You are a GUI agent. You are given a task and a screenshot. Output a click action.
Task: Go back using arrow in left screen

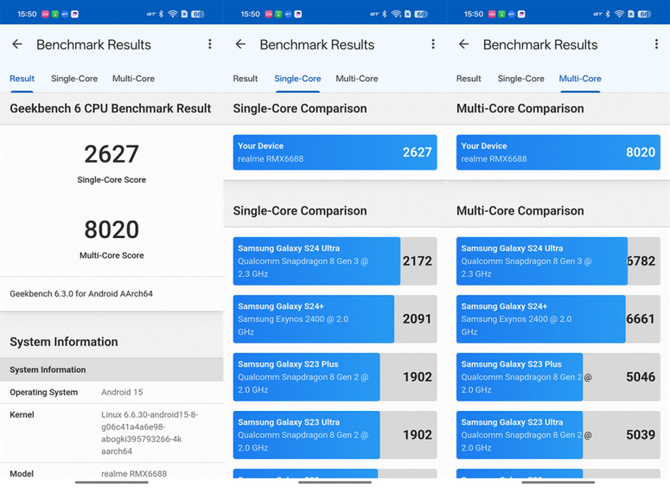coord(17,44)
